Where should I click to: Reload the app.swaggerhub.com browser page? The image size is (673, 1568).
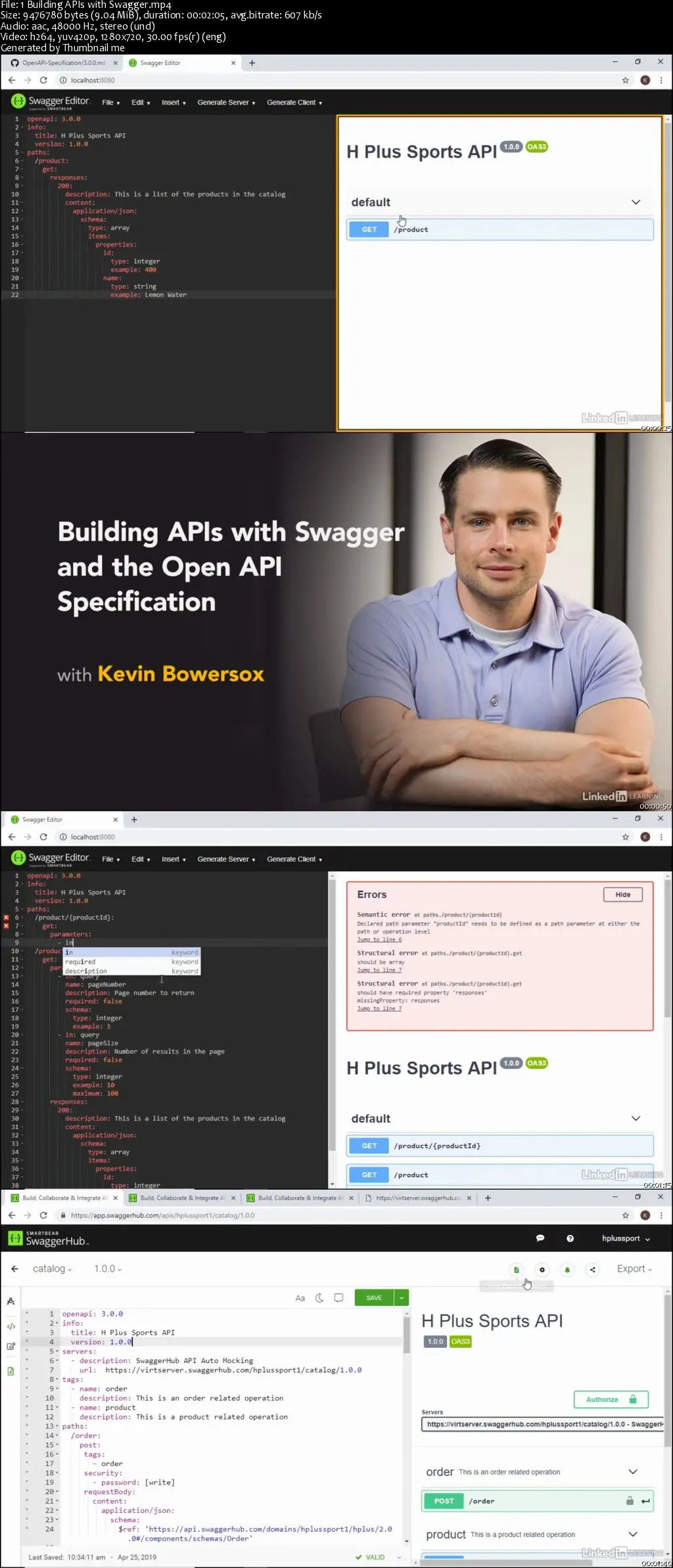[43, 1215]
